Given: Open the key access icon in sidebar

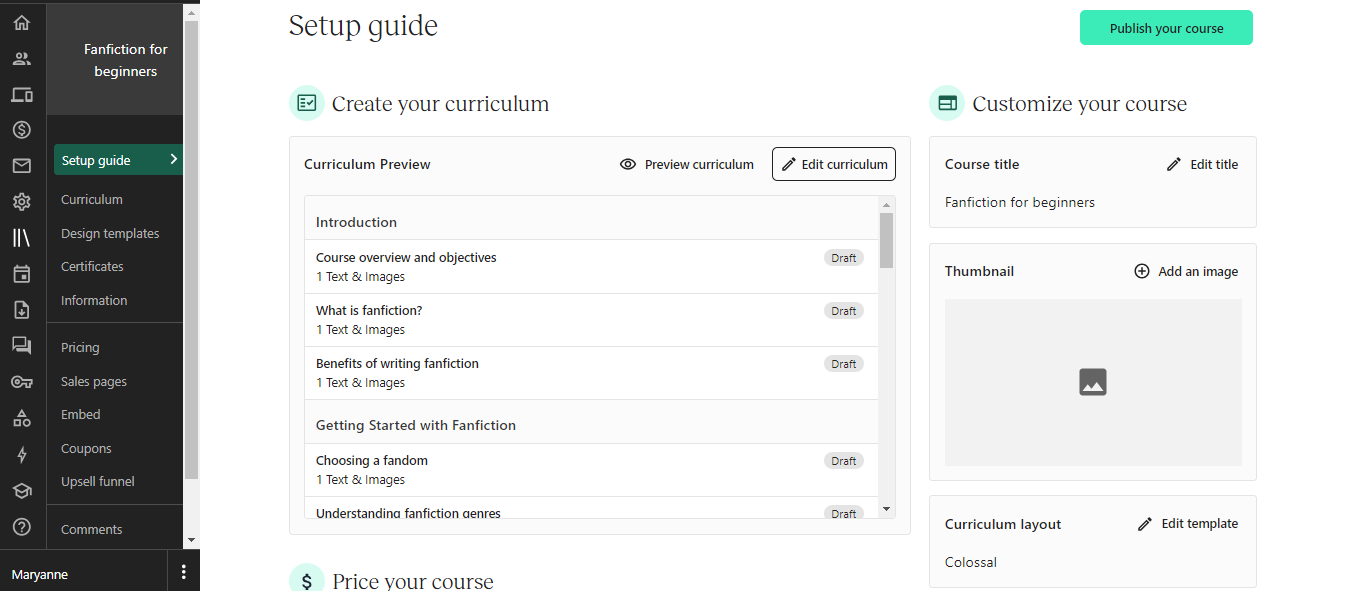Looking at the screenshot, I should tap(21, 382).
